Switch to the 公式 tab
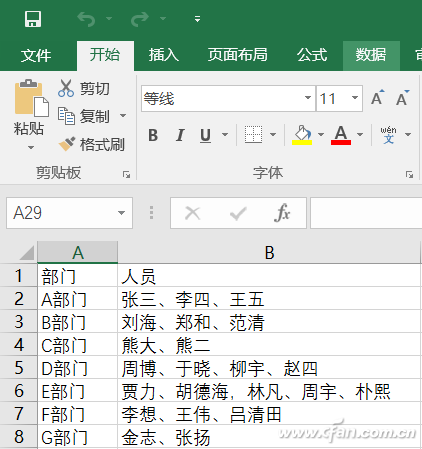 312,55
